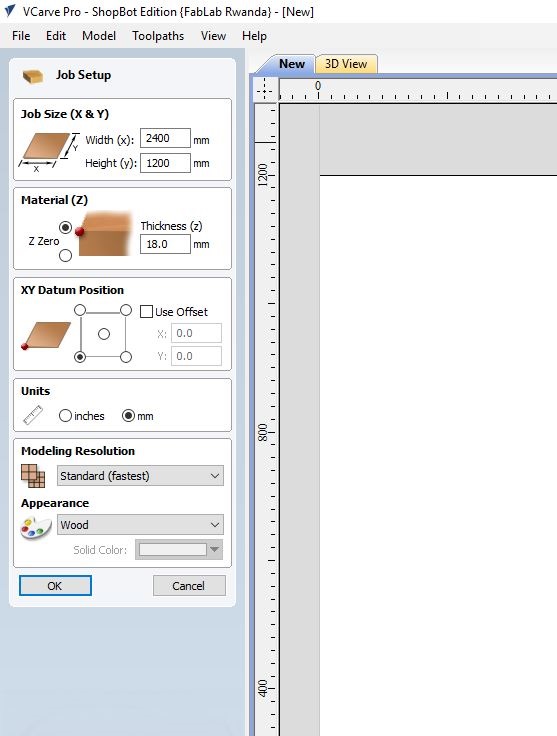
Task: Click the Solid Color swatch
Action: [x=173, y=549]
